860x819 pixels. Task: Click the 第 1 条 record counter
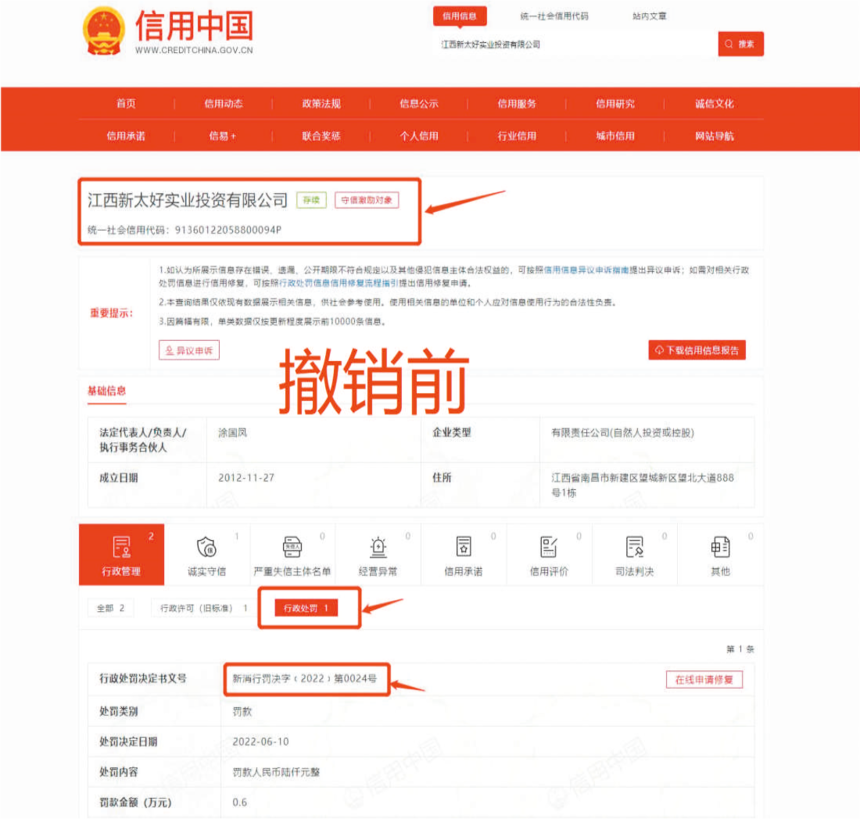[740, 649]
